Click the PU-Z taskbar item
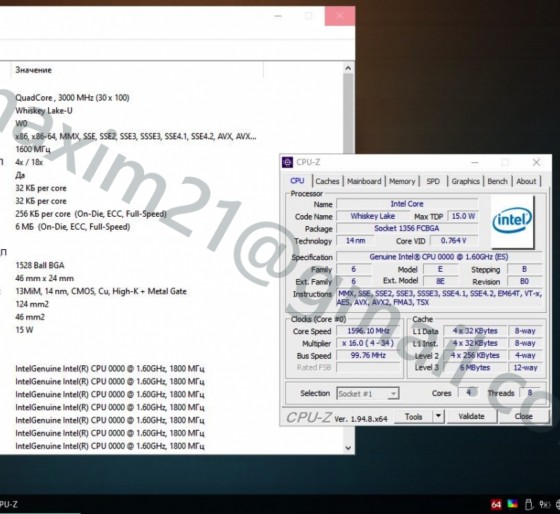The width and height of the screenshot is (560, 514). click(x=9, y=504)
